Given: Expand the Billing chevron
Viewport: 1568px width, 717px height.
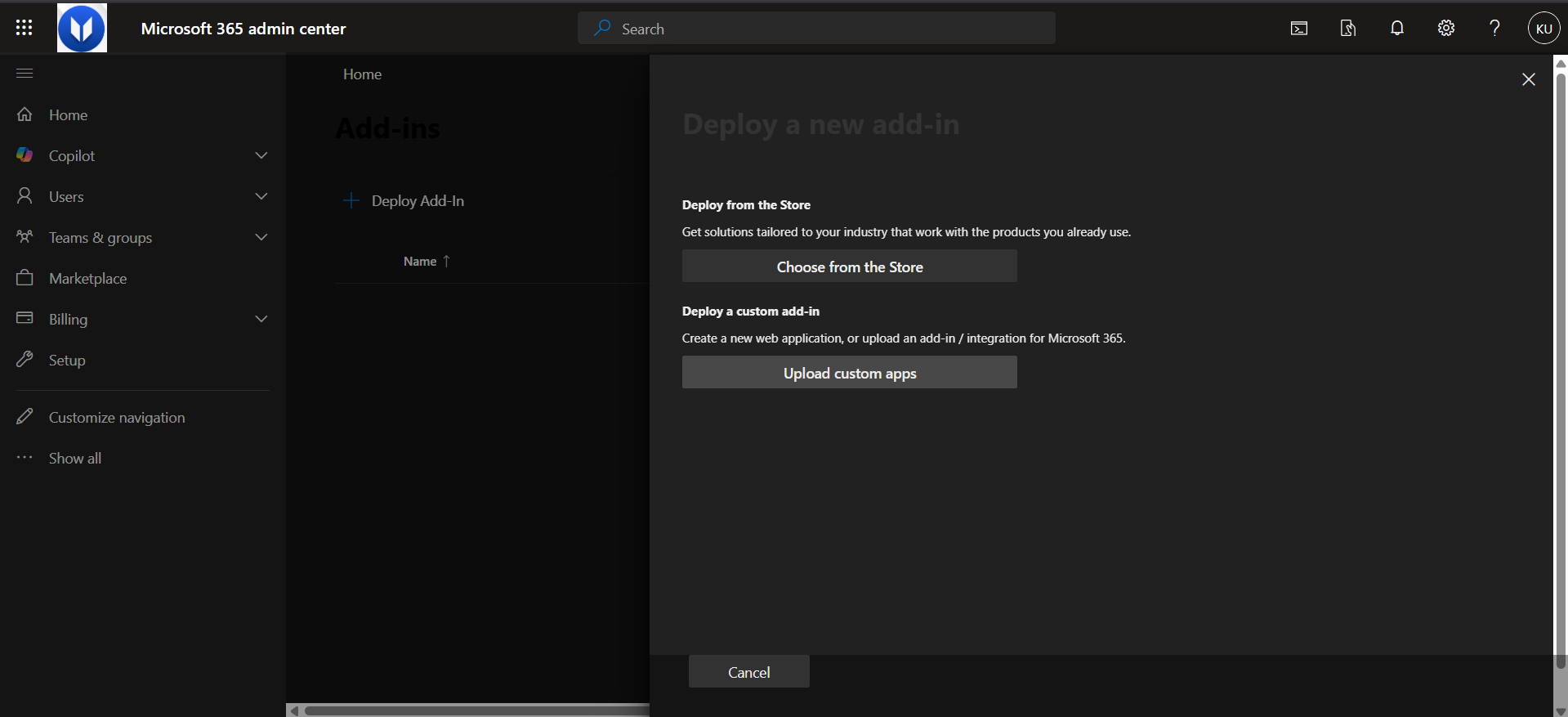Looking at the screenshot, I should tap(261, 319).
